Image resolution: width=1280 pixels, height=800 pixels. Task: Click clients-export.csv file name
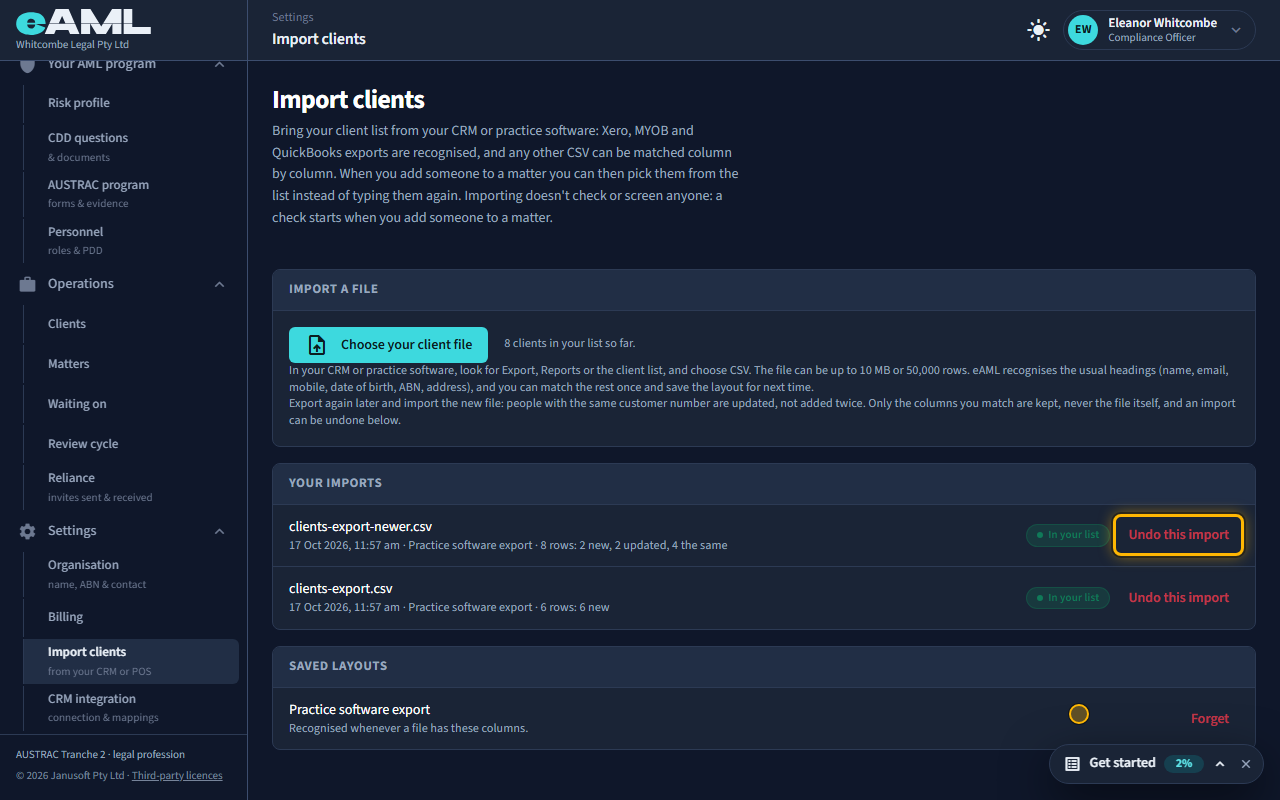(341, 588)
